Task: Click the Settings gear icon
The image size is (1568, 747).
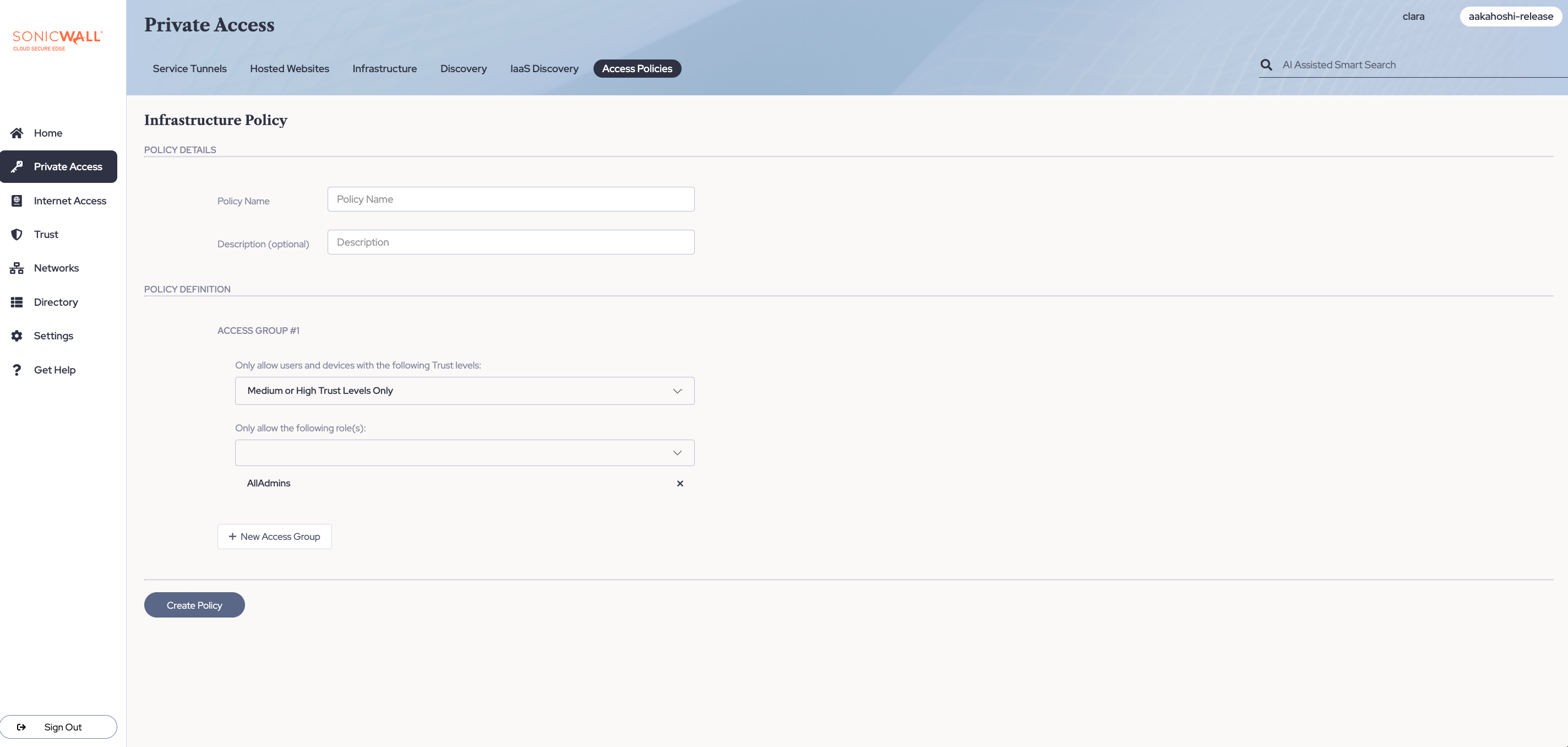Action: coord(17,335)
